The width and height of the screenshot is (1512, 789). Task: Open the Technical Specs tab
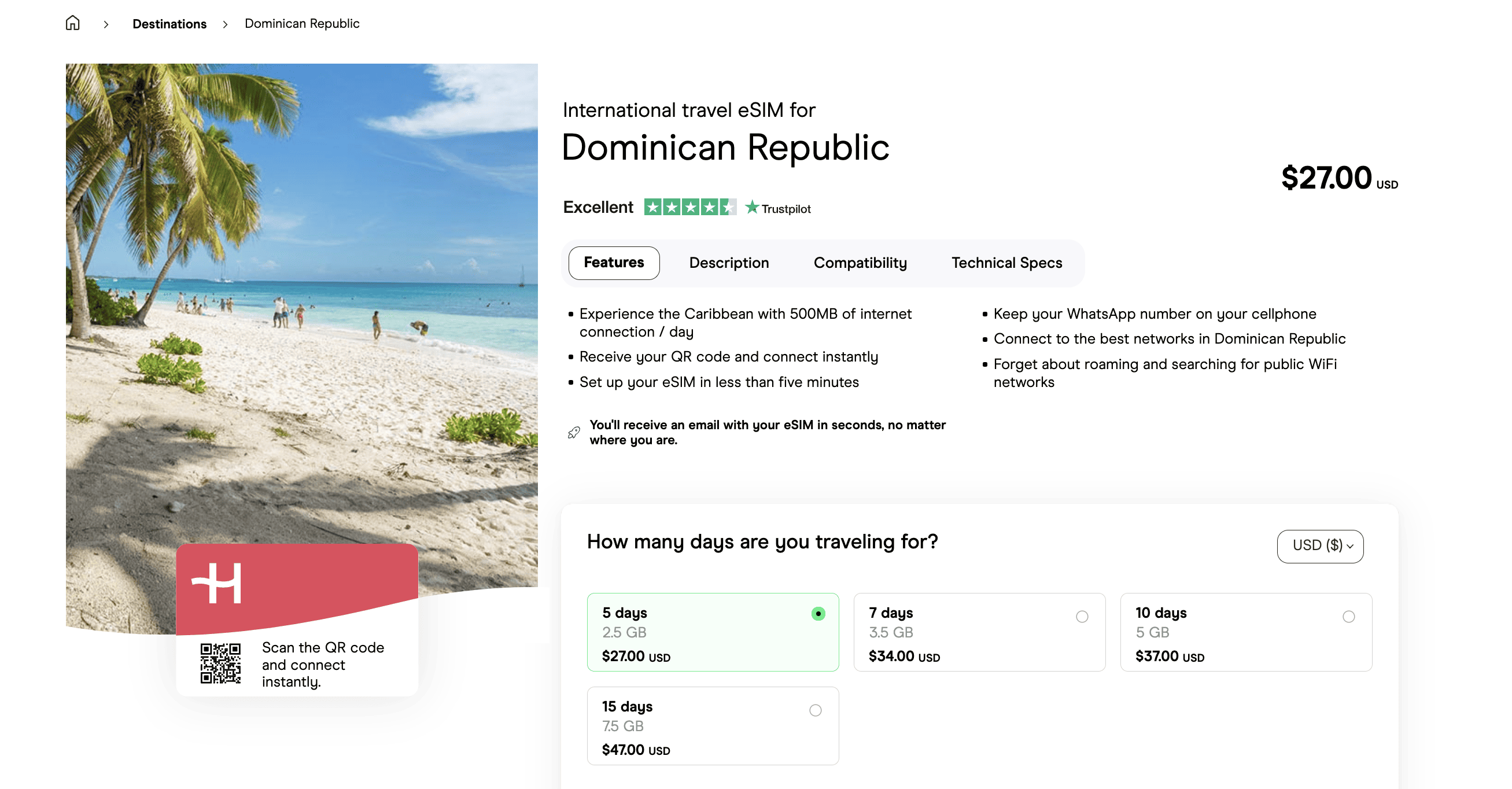(x=1006, y=263)
